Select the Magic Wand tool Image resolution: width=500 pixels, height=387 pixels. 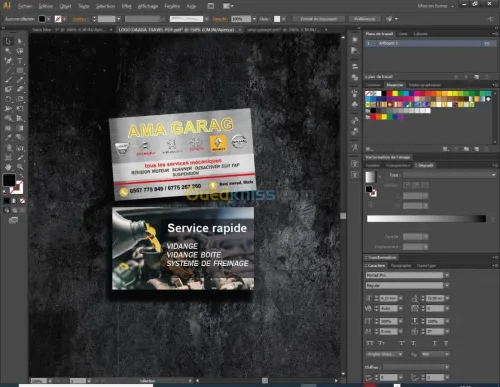[8, 51]
